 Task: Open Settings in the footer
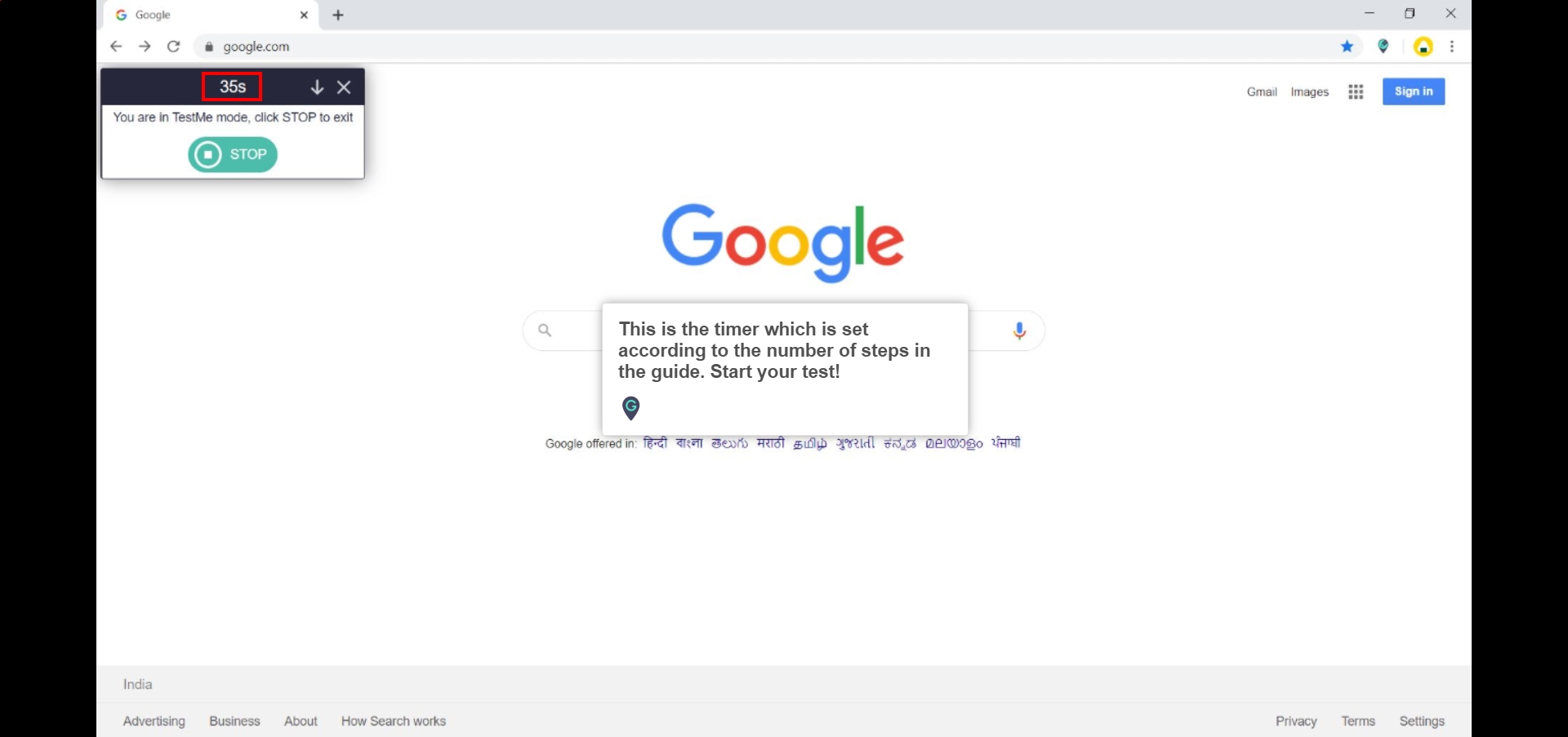[x=1421, y=721]
